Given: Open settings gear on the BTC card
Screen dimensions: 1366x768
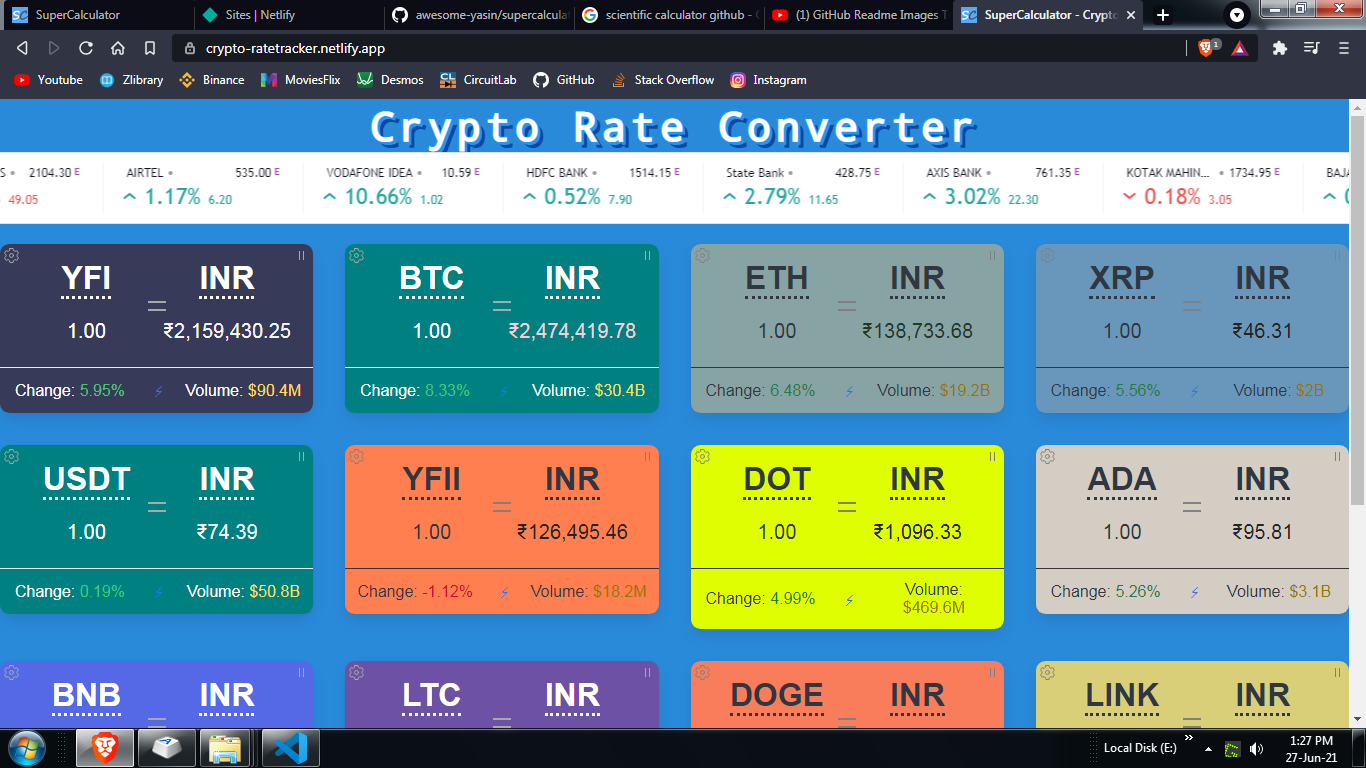Looking at the screenshot, I should [x=356, y=256].
